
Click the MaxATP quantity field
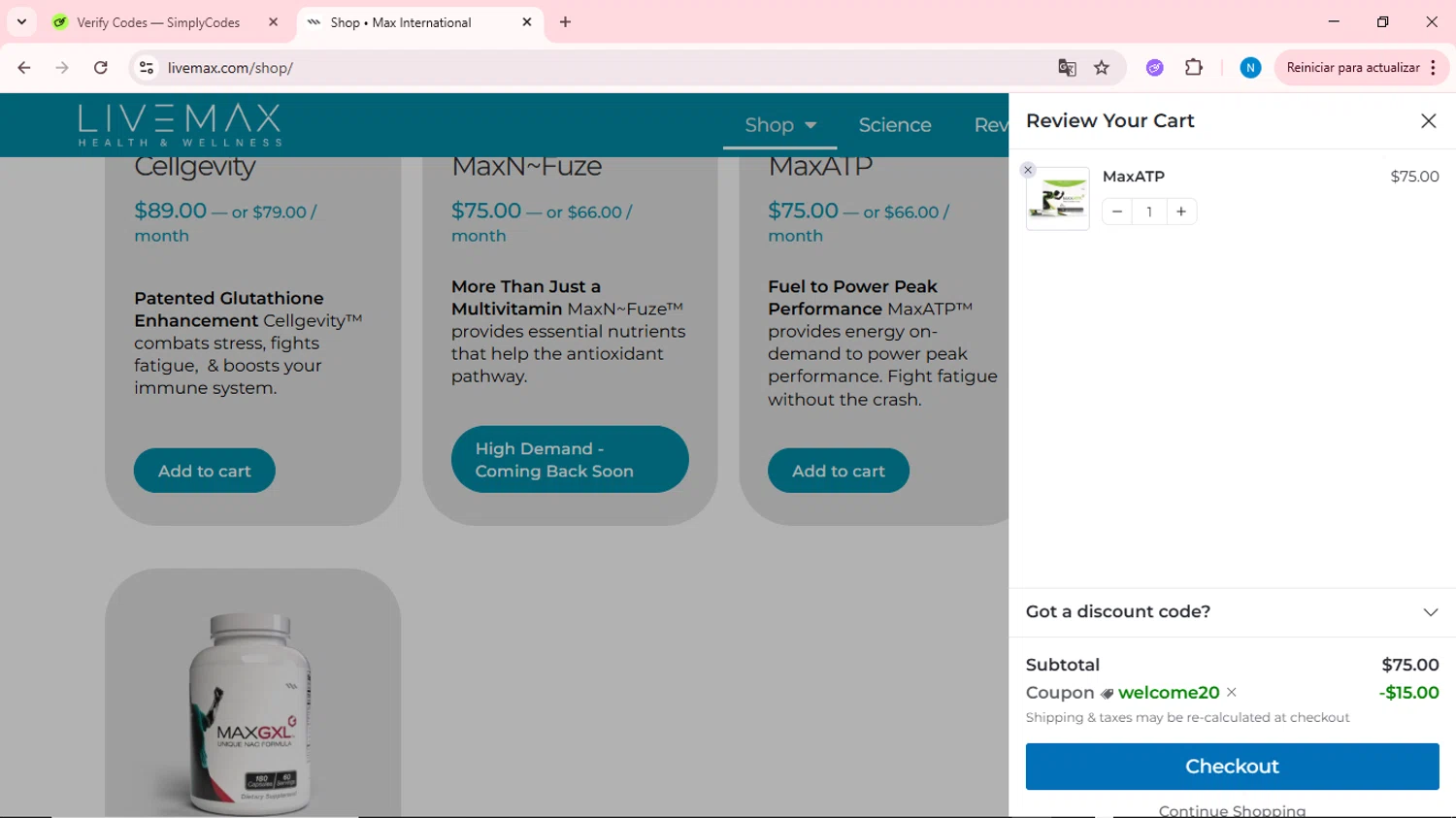[x=1149, y=212]
